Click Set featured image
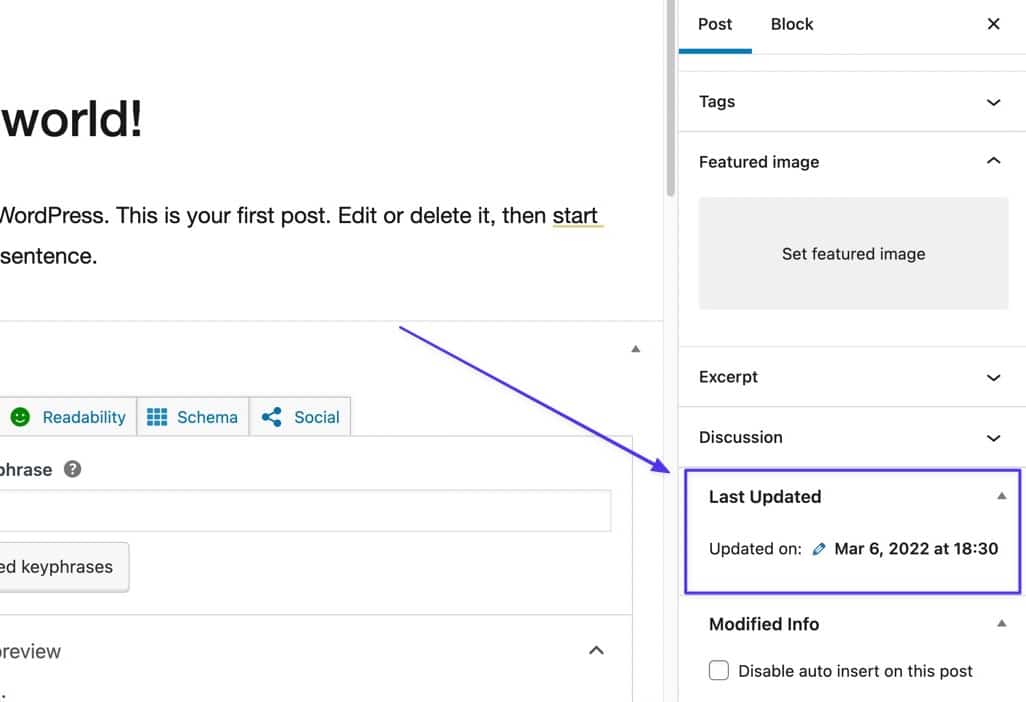 [853, 254]
